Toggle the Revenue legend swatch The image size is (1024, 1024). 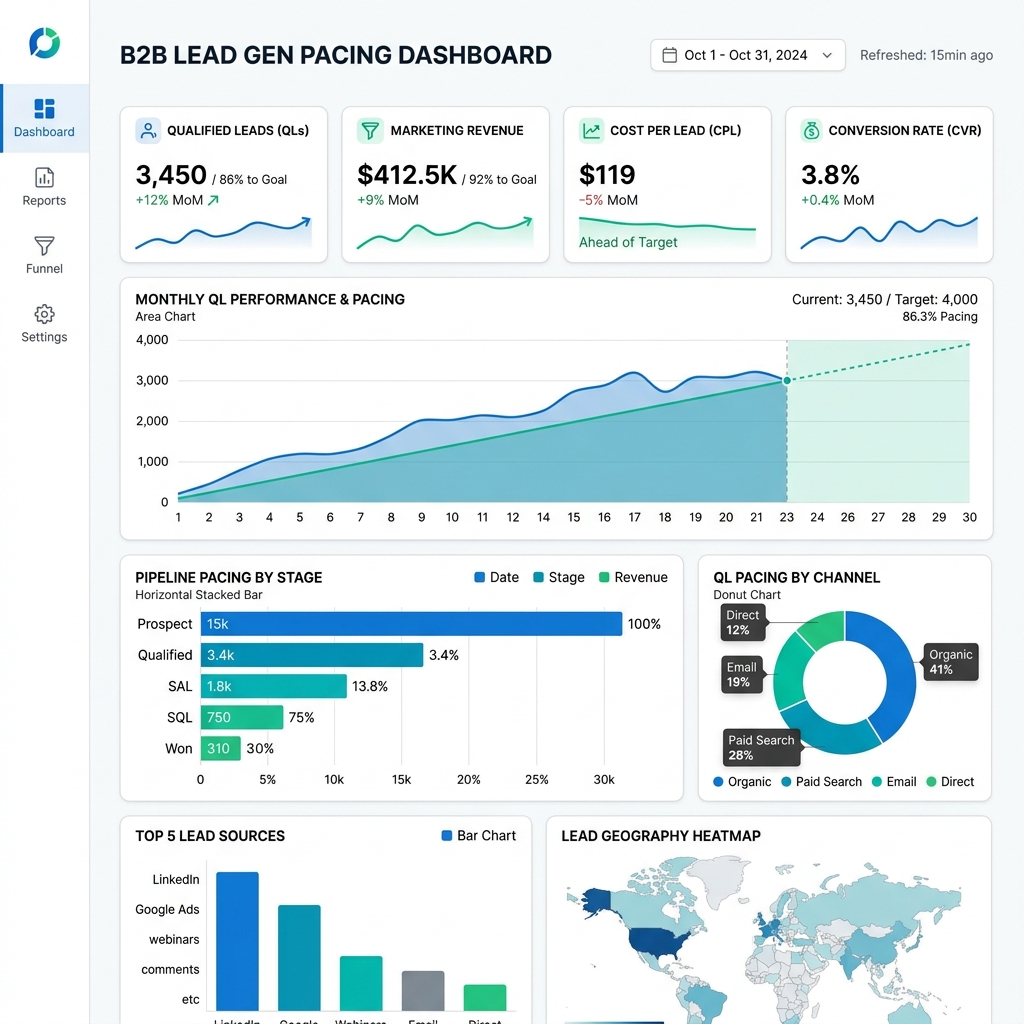pyautogui.click(x=604, y=577)
